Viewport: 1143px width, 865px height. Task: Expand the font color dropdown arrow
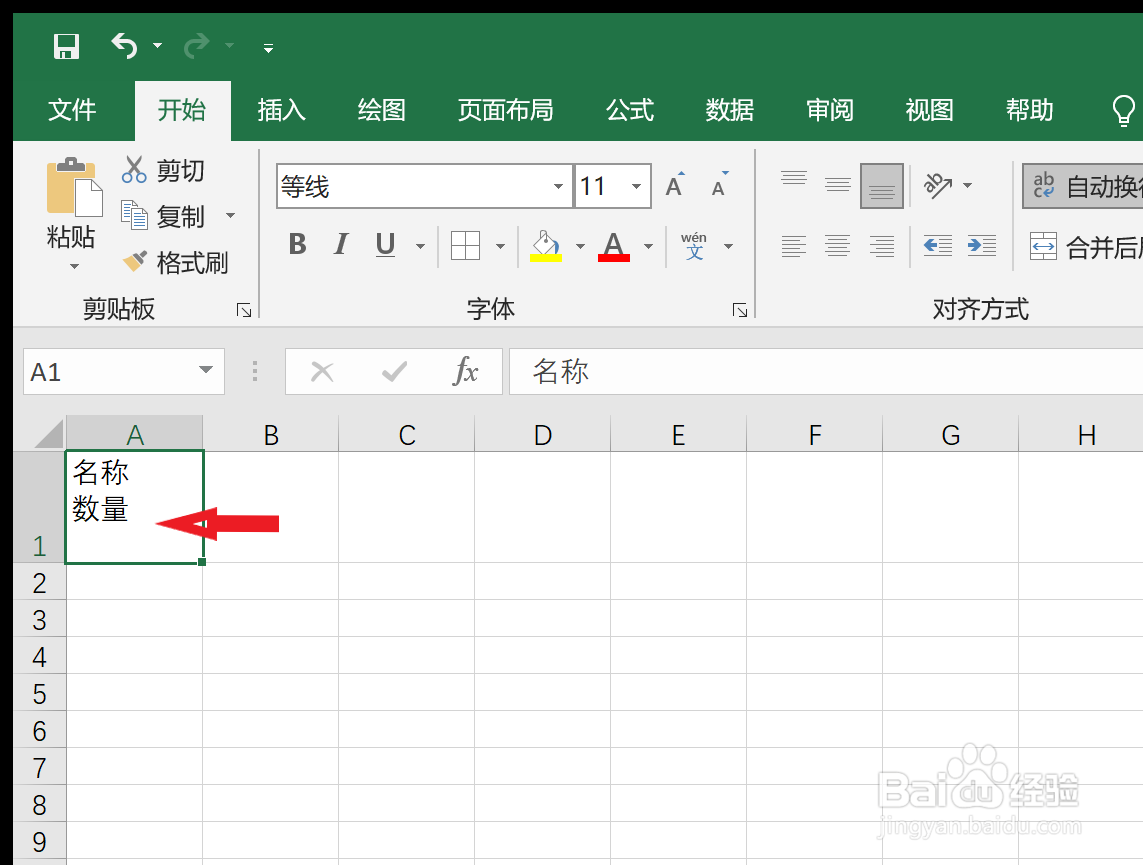648,246
